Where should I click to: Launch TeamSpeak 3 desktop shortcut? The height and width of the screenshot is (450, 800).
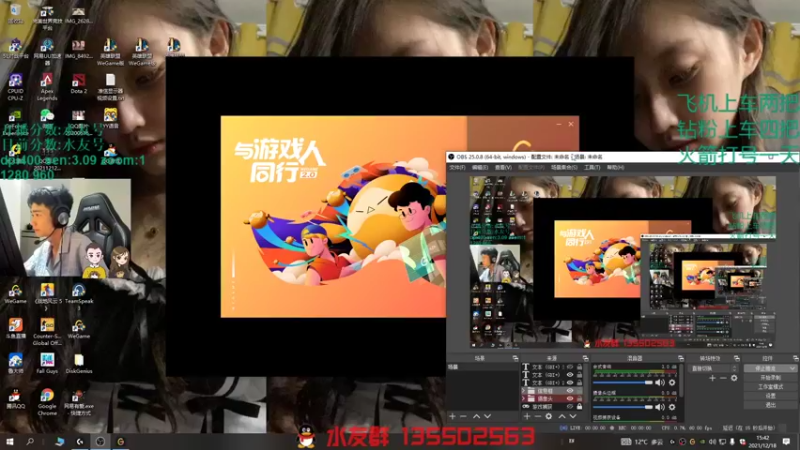pos(79,296)
